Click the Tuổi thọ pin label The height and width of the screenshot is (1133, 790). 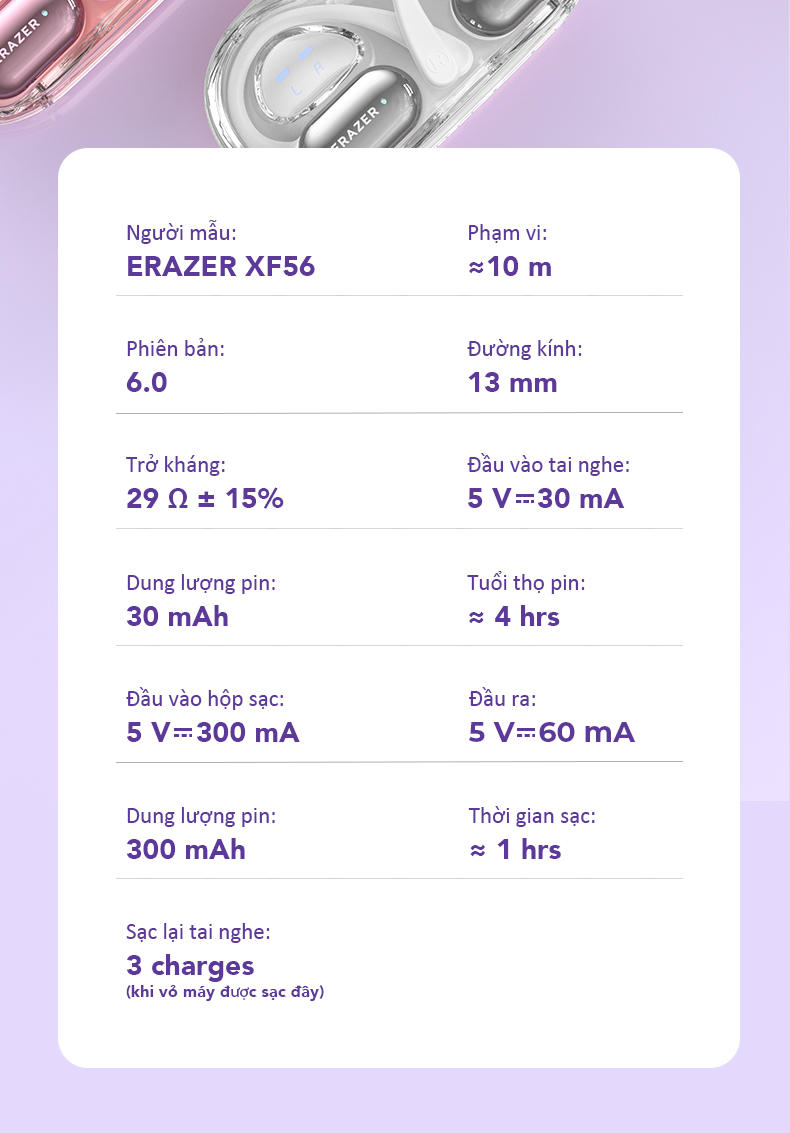(x=526, y=582)
